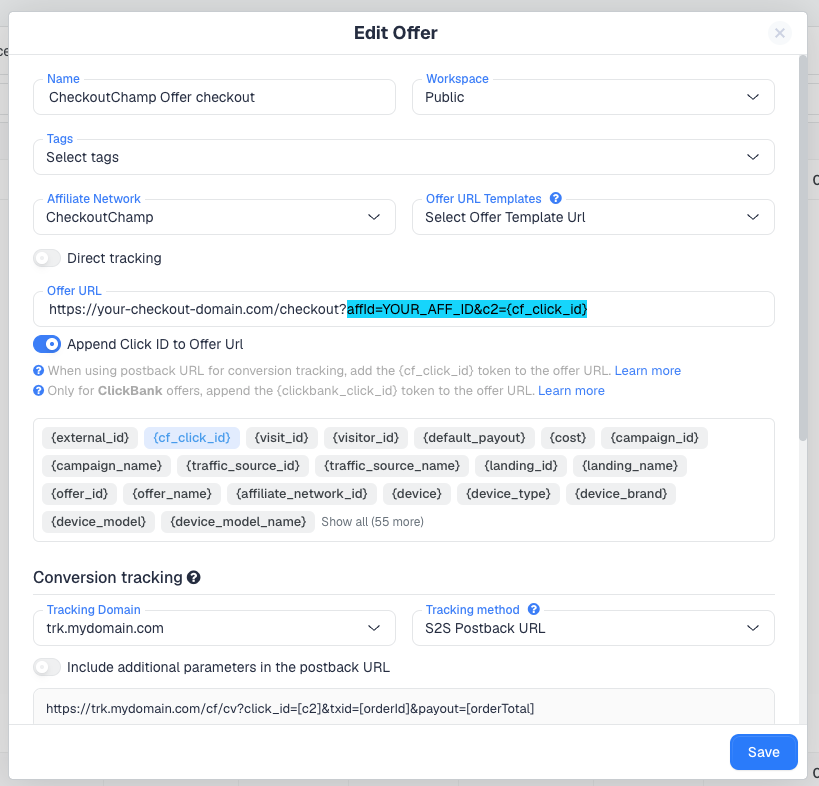Open the Affiliate Network dropdown
The width and height of the screenshot is (819, 786).
[x=214, y=217]
